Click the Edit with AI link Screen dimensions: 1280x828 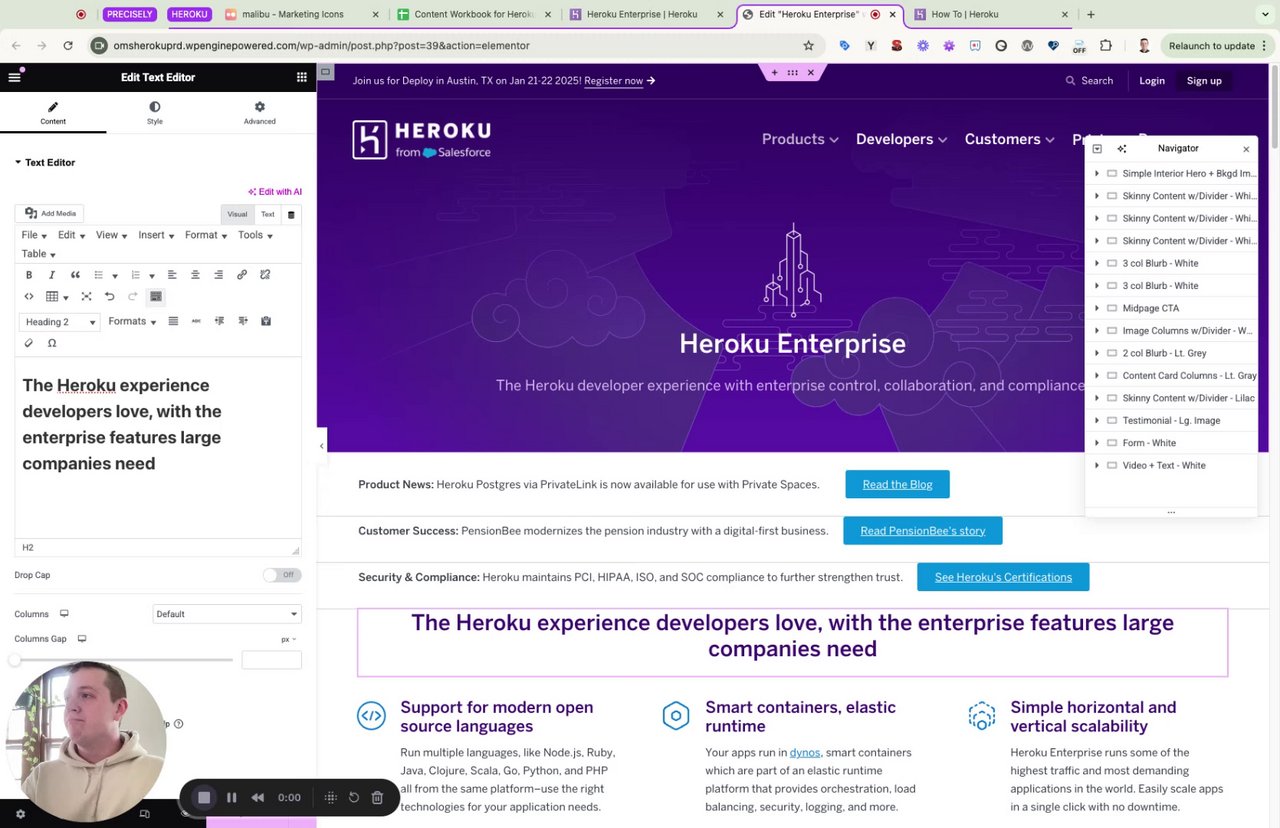click(x=275, y=192)
